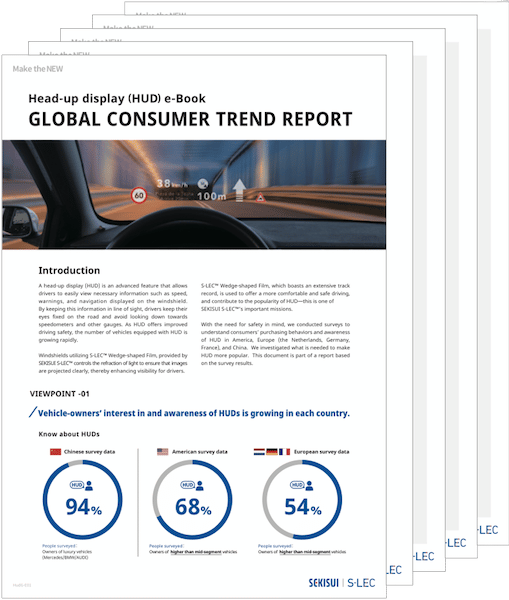Image resolution: width=509 pixels, height=600 pixels.
Task: Click 'Head-up display (HUD) e-Book' subtitle
Action: coord(117,99)
